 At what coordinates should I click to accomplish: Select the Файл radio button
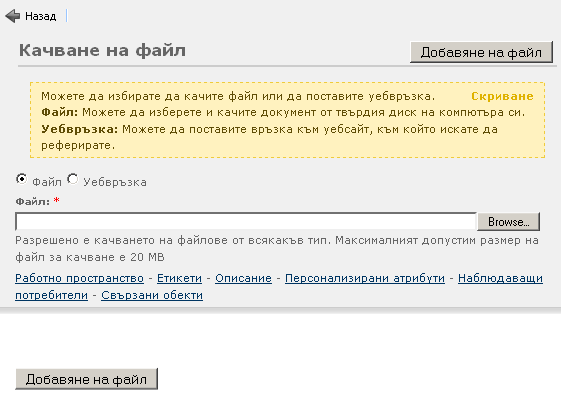(21, 179)
